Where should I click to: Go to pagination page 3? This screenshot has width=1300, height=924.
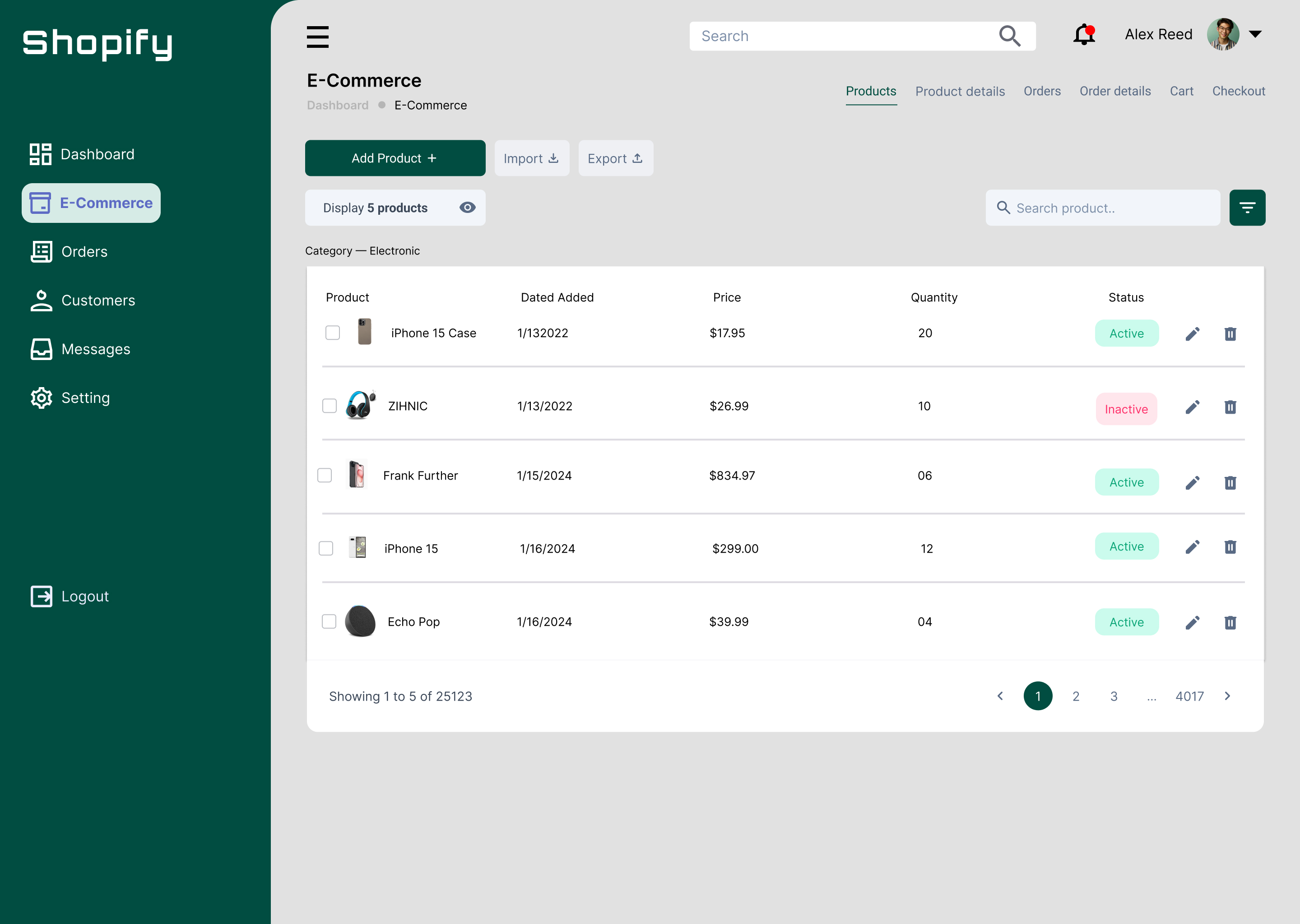pyautogui.click(x=1114, y=697)
